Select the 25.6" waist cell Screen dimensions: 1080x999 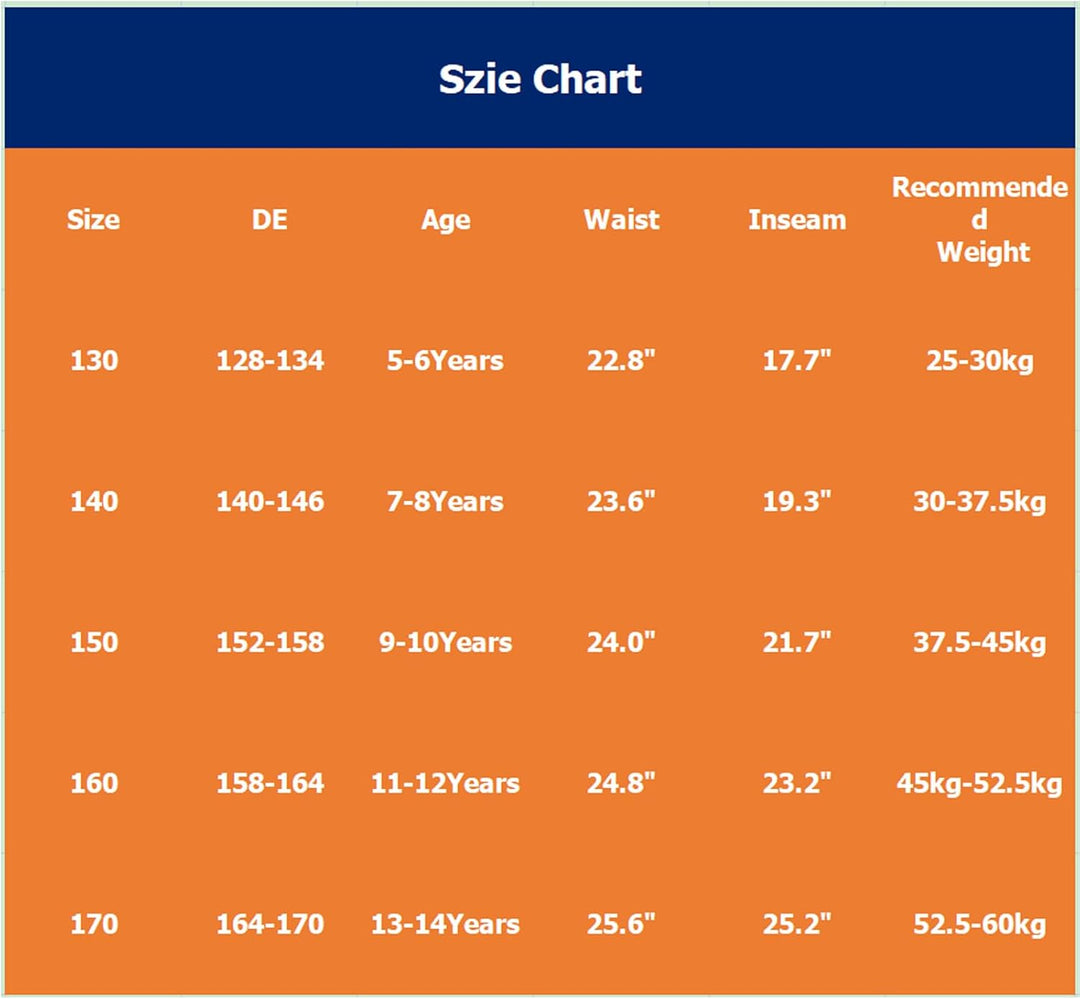click(x=621, y=924)
